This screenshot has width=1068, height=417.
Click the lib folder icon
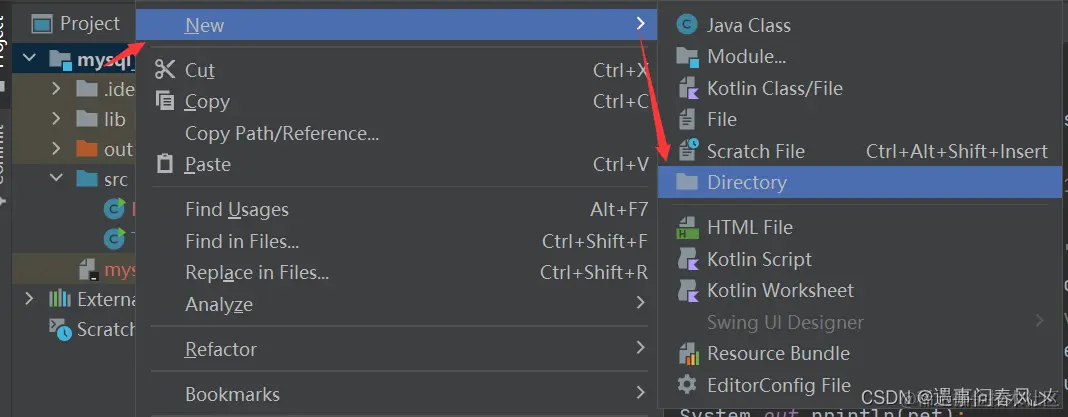pos(87,119)
